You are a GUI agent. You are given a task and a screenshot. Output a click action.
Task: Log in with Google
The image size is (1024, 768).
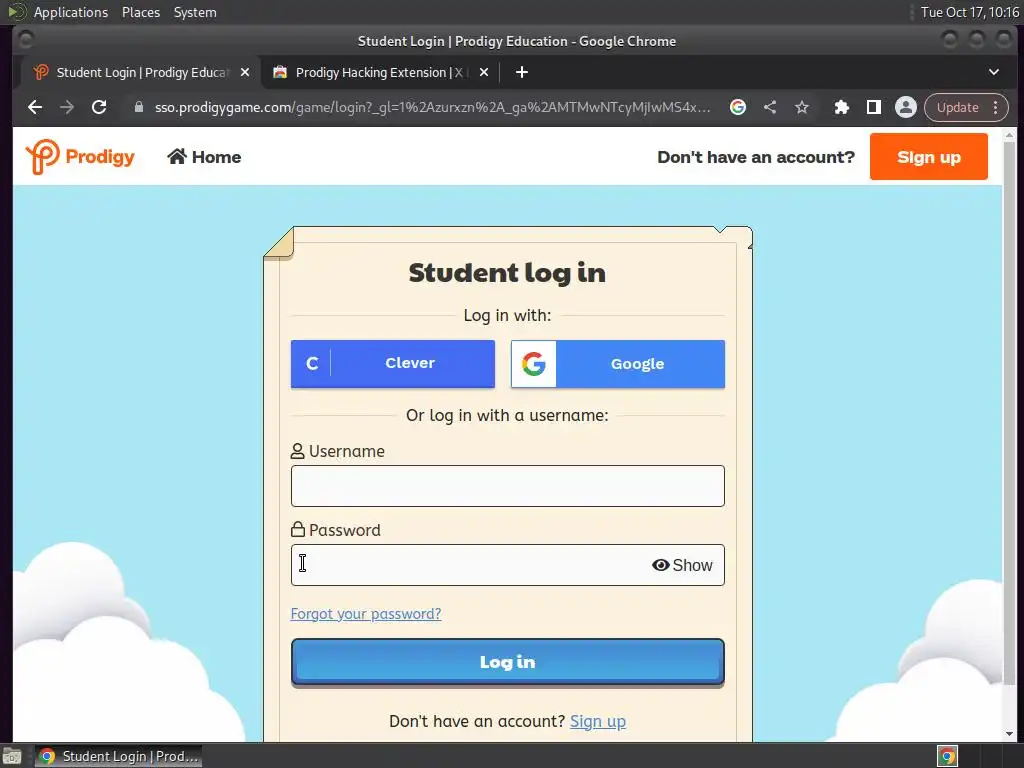click(x=617, y=364)
